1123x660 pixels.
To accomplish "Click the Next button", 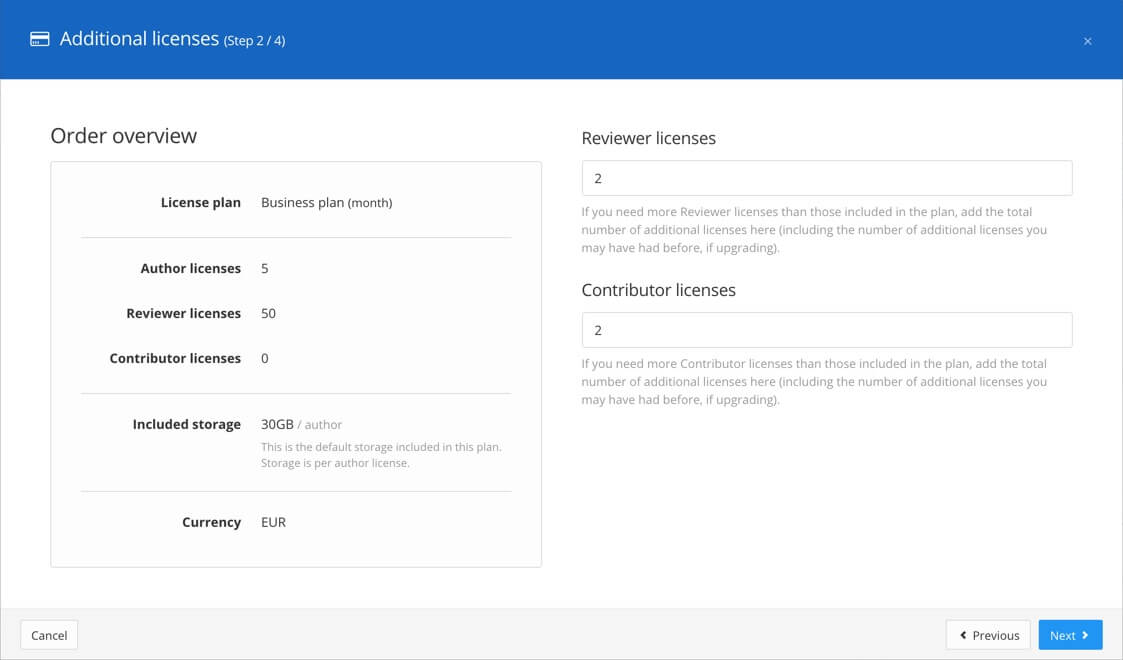I will point(1070,635).
